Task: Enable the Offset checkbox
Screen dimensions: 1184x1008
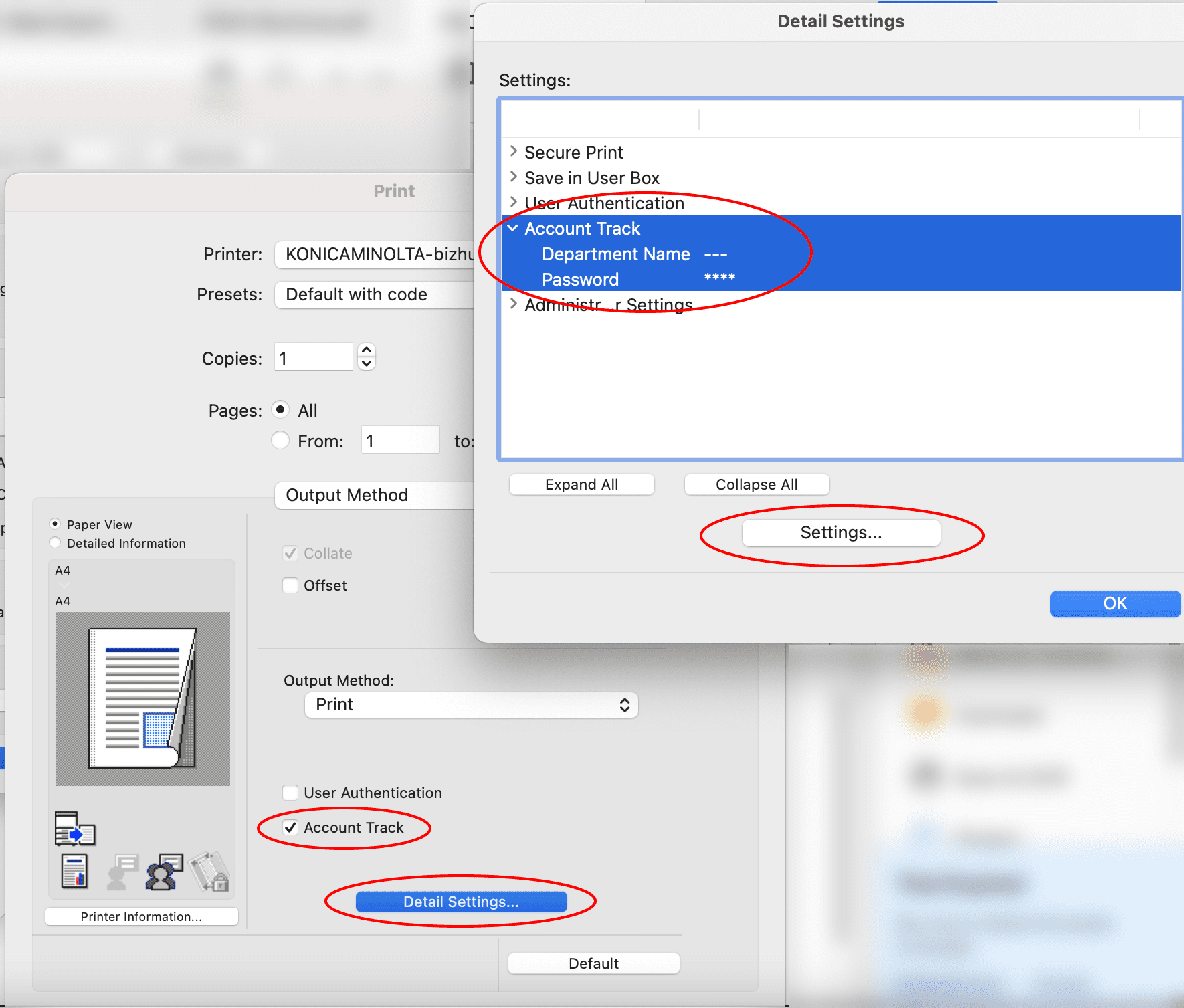Action: tap(290, 585)
